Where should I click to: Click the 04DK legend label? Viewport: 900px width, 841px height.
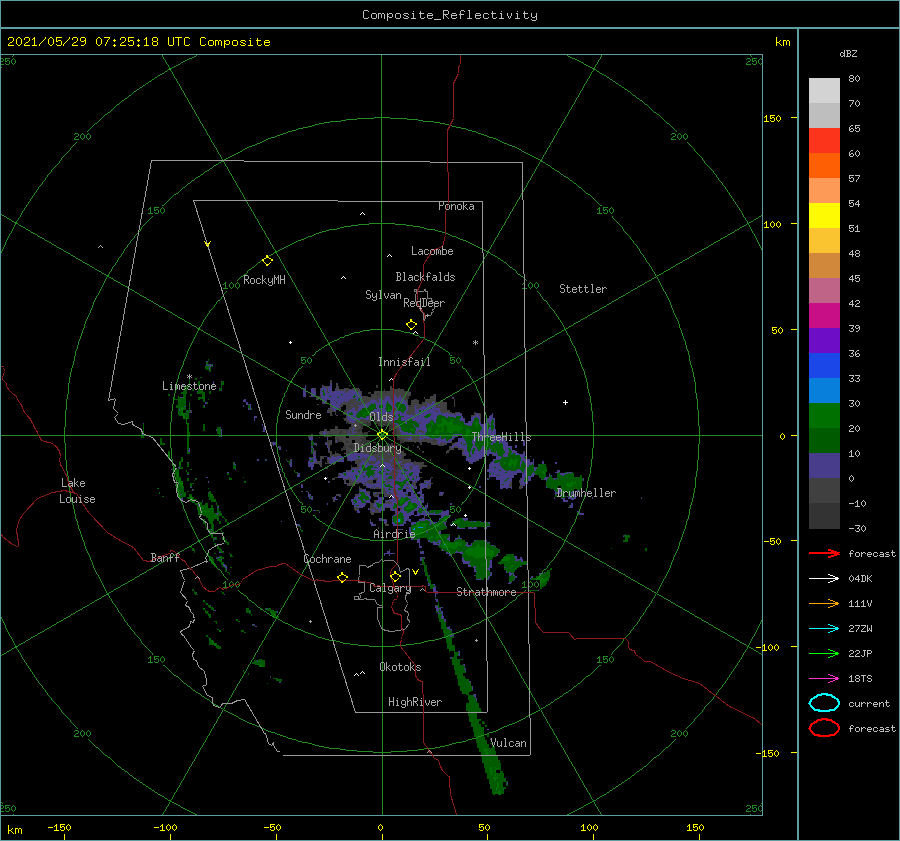coord(860,579)
